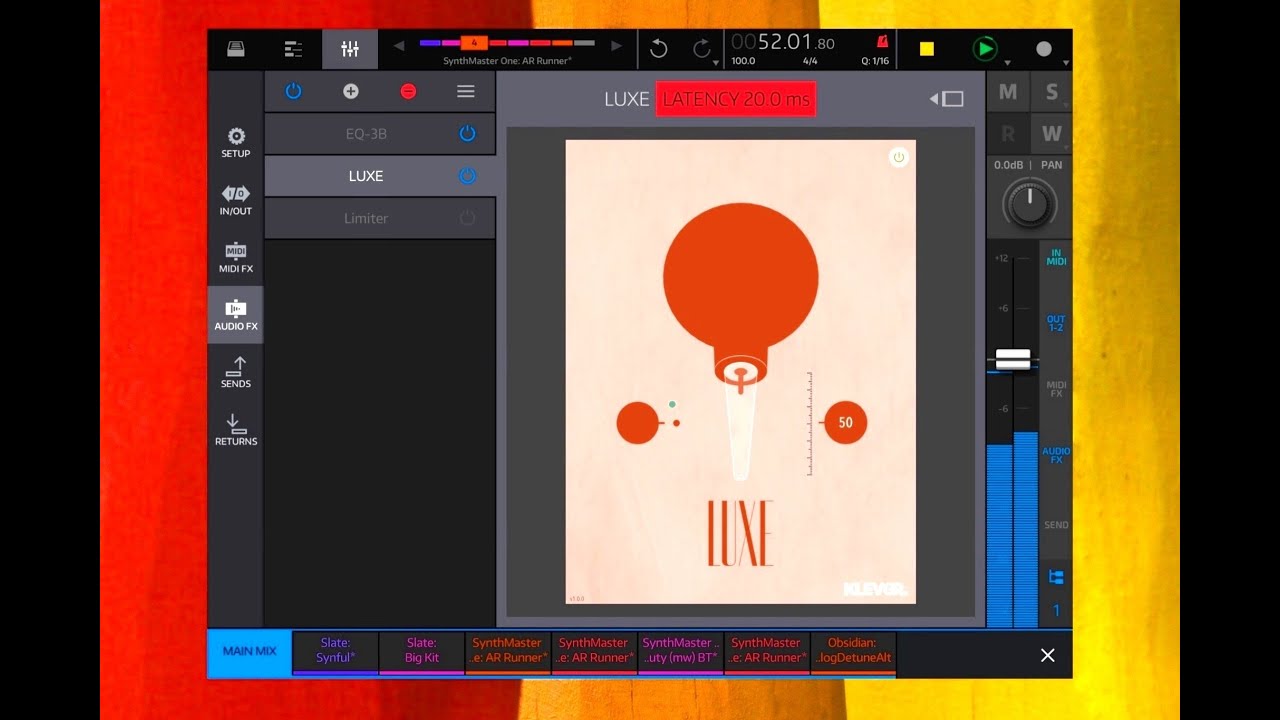Select the Limiter effect slot
Screen dimensions: 1280x720
[x=380, y=218]
